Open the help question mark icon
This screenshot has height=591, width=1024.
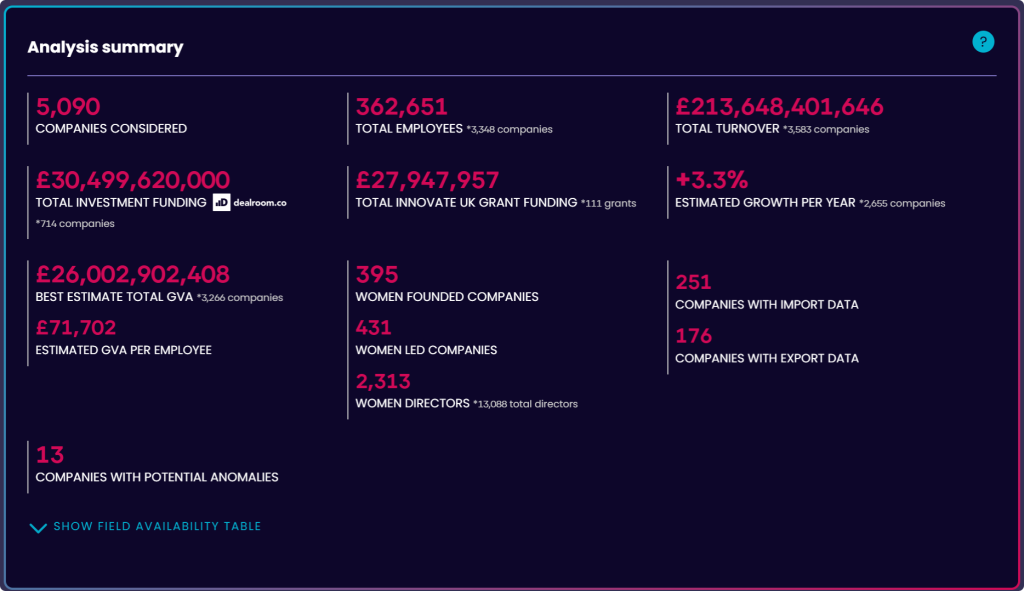[x=983, y=42]
